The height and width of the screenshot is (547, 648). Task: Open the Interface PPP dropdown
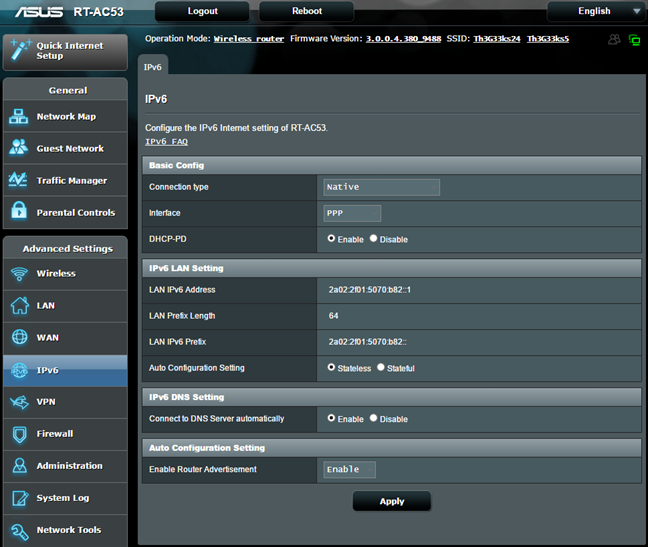click(x=352, y=213)
